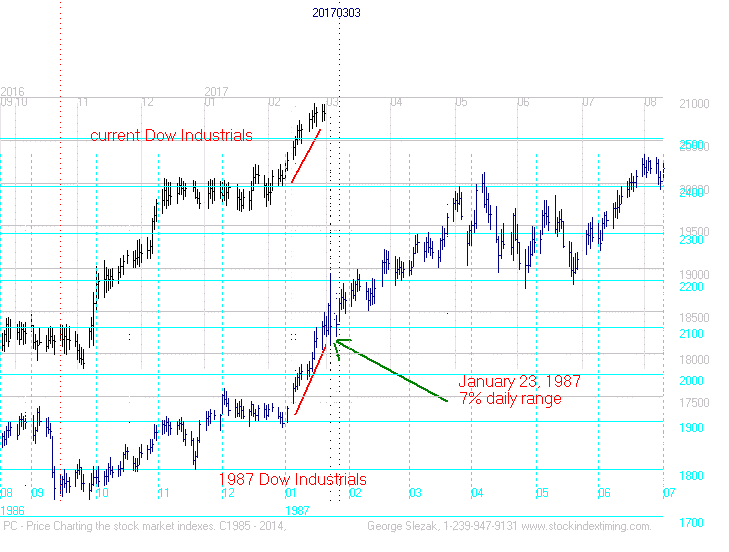Click the 20170303 date label at top
This screenshot has height=552, width=729.
[x=336, y=13]
